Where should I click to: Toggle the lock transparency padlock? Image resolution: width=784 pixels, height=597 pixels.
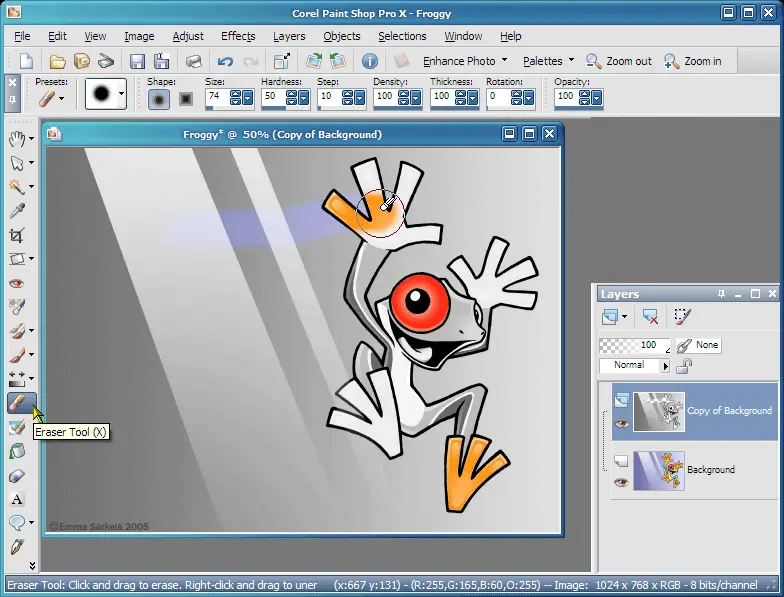click(684, 367)
